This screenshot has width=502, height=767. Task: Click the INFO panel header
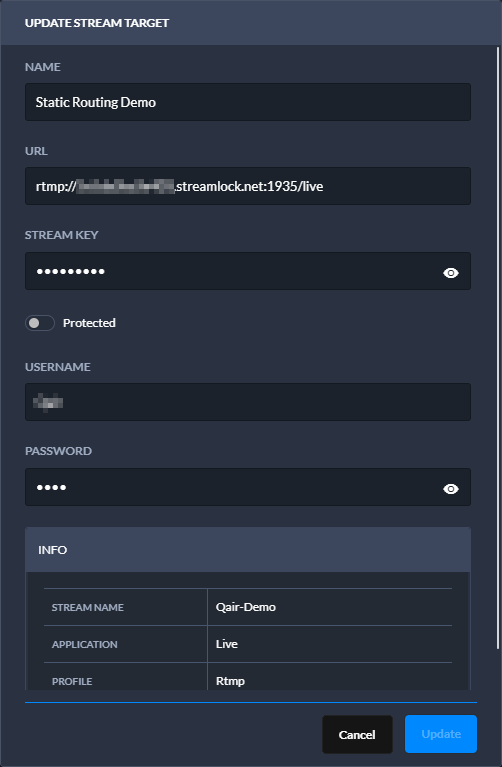(x=248, y=550)
